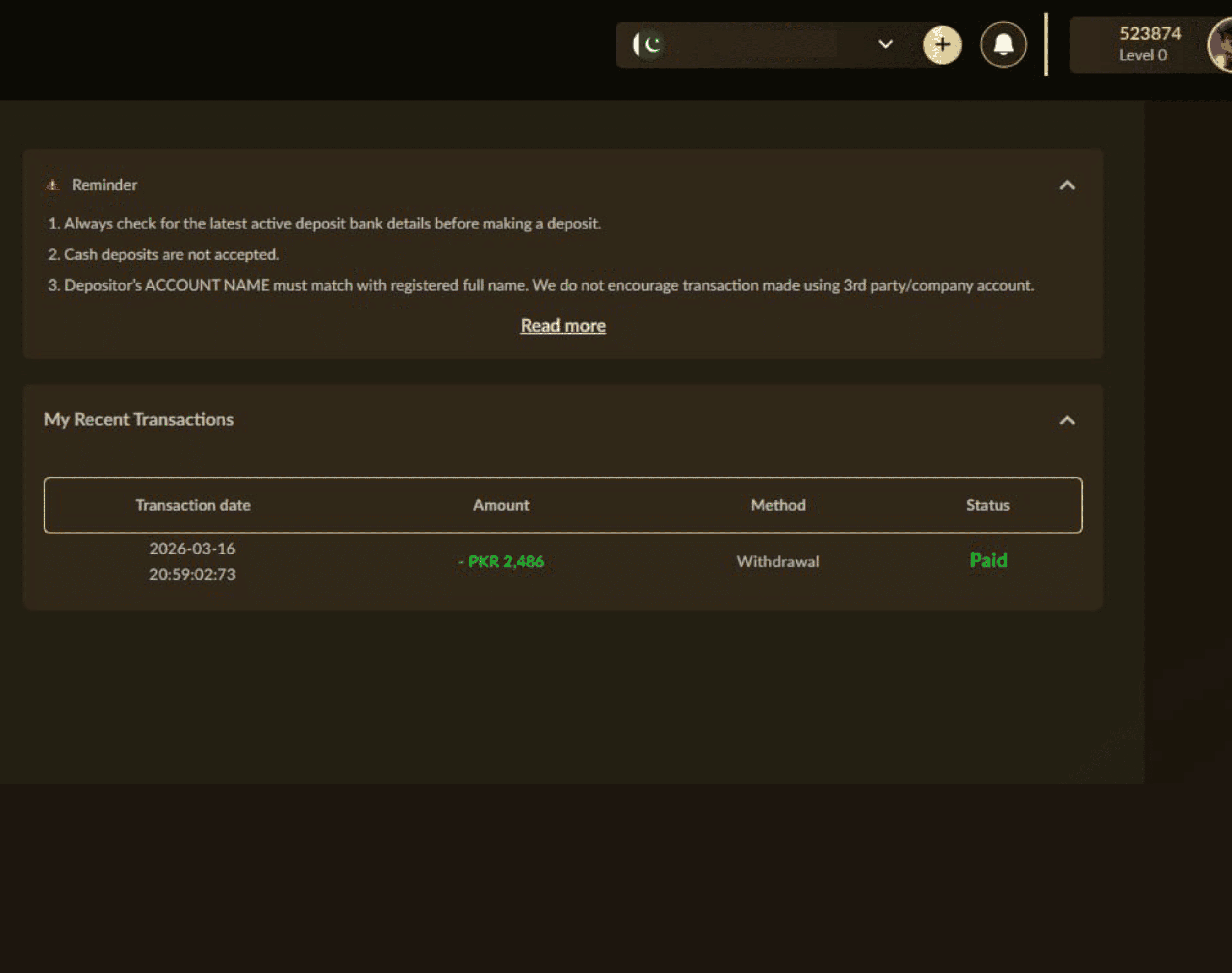Click the Method column header

[777, 505]
